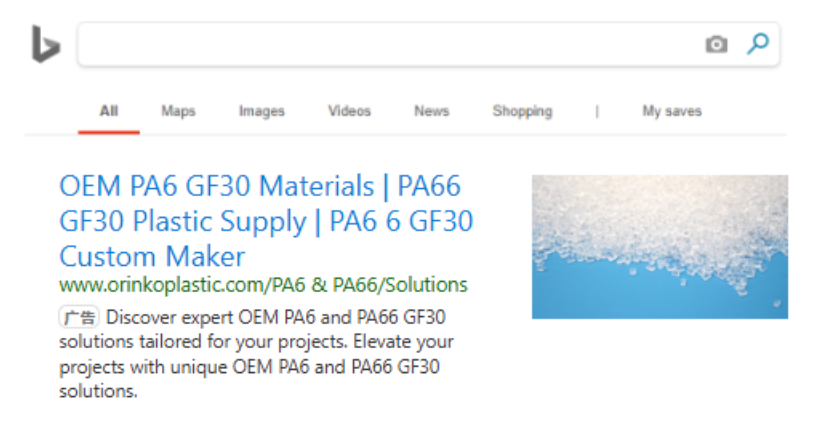Screen dimensions: 834x434
Task: Select the All results tab
Action: 109,111
